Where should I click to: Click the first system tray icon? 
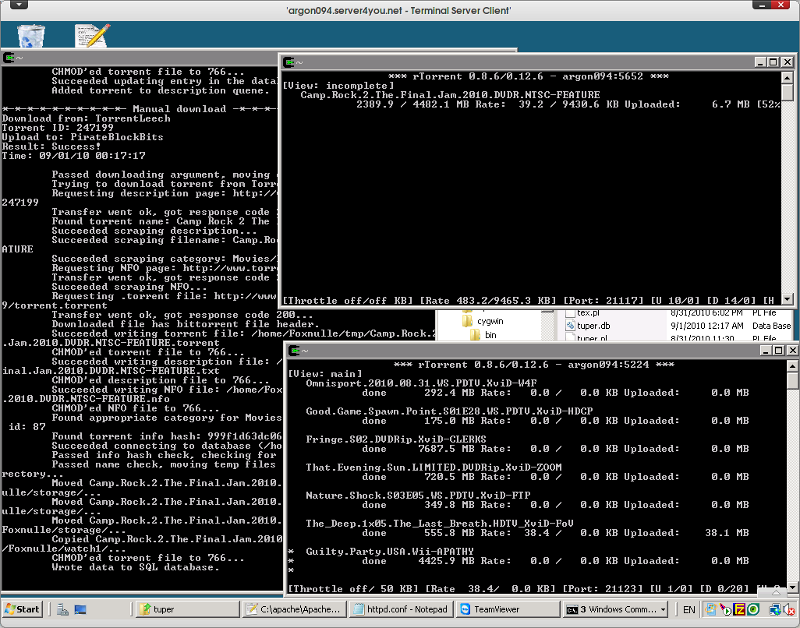tap(710, 609)
